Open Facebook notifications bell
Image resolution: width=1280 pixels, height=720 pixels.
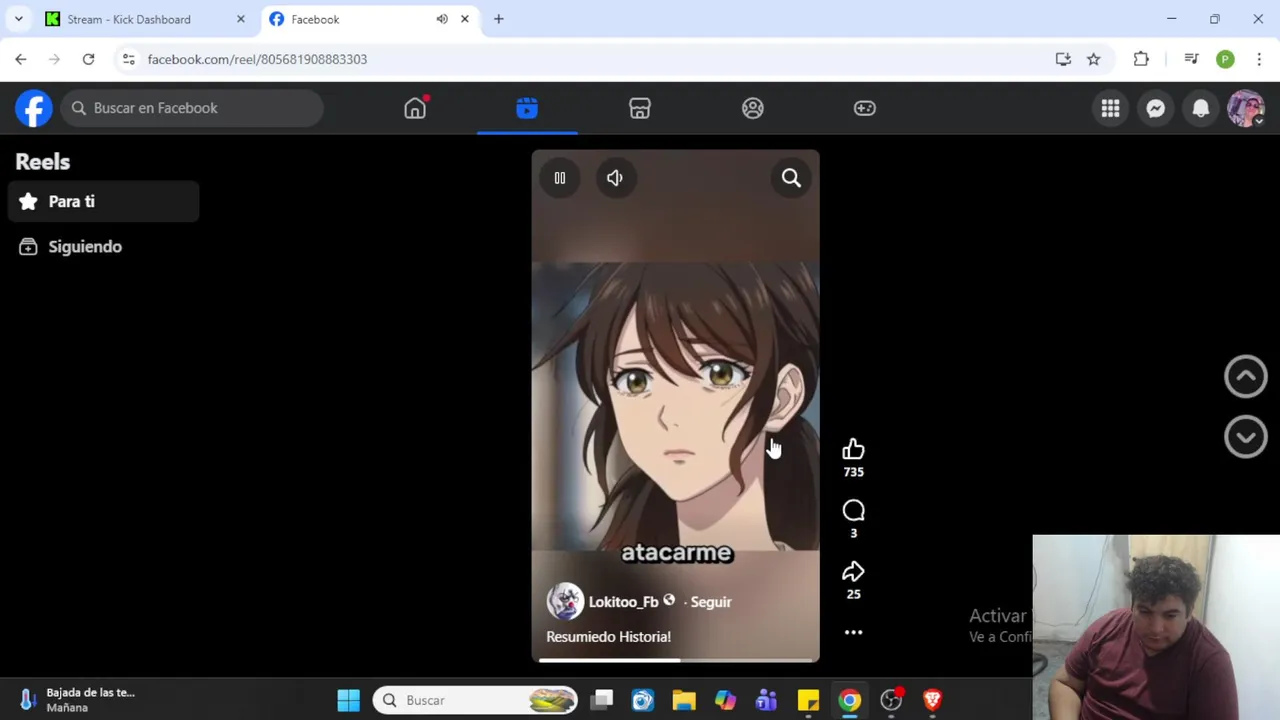tap(1201, 108)
